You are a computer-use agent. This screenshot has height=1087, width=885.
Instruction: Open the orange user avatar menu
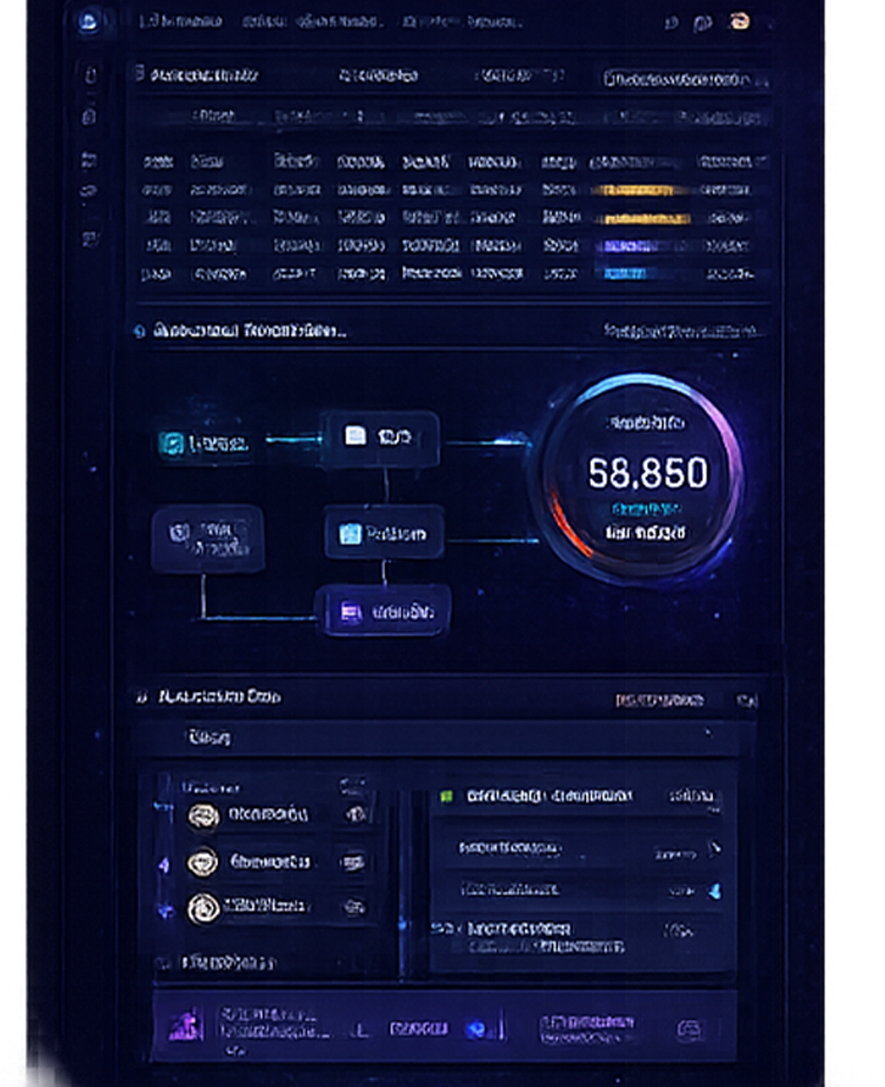740,22
